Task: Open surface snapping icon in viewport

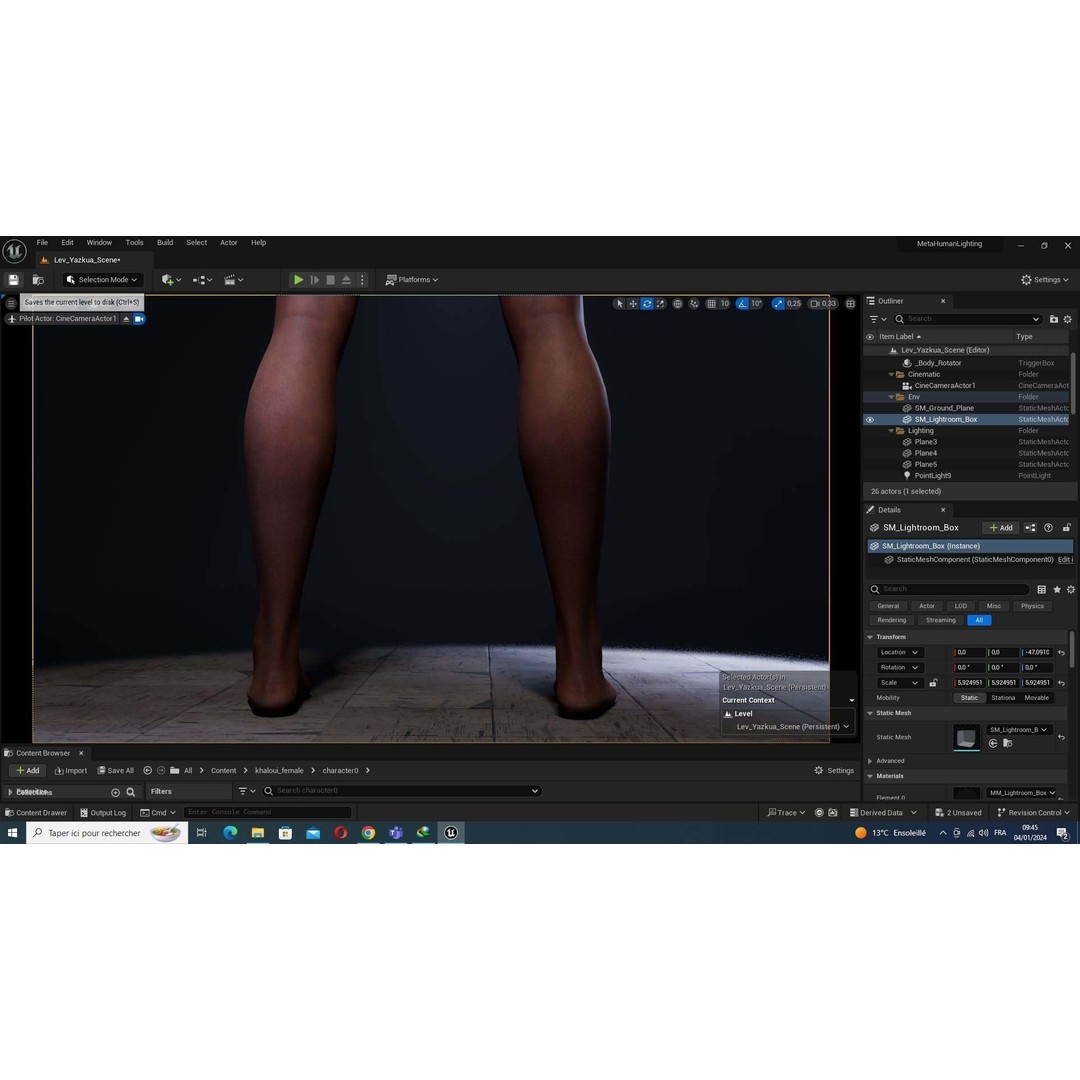Action: [694, 304]
